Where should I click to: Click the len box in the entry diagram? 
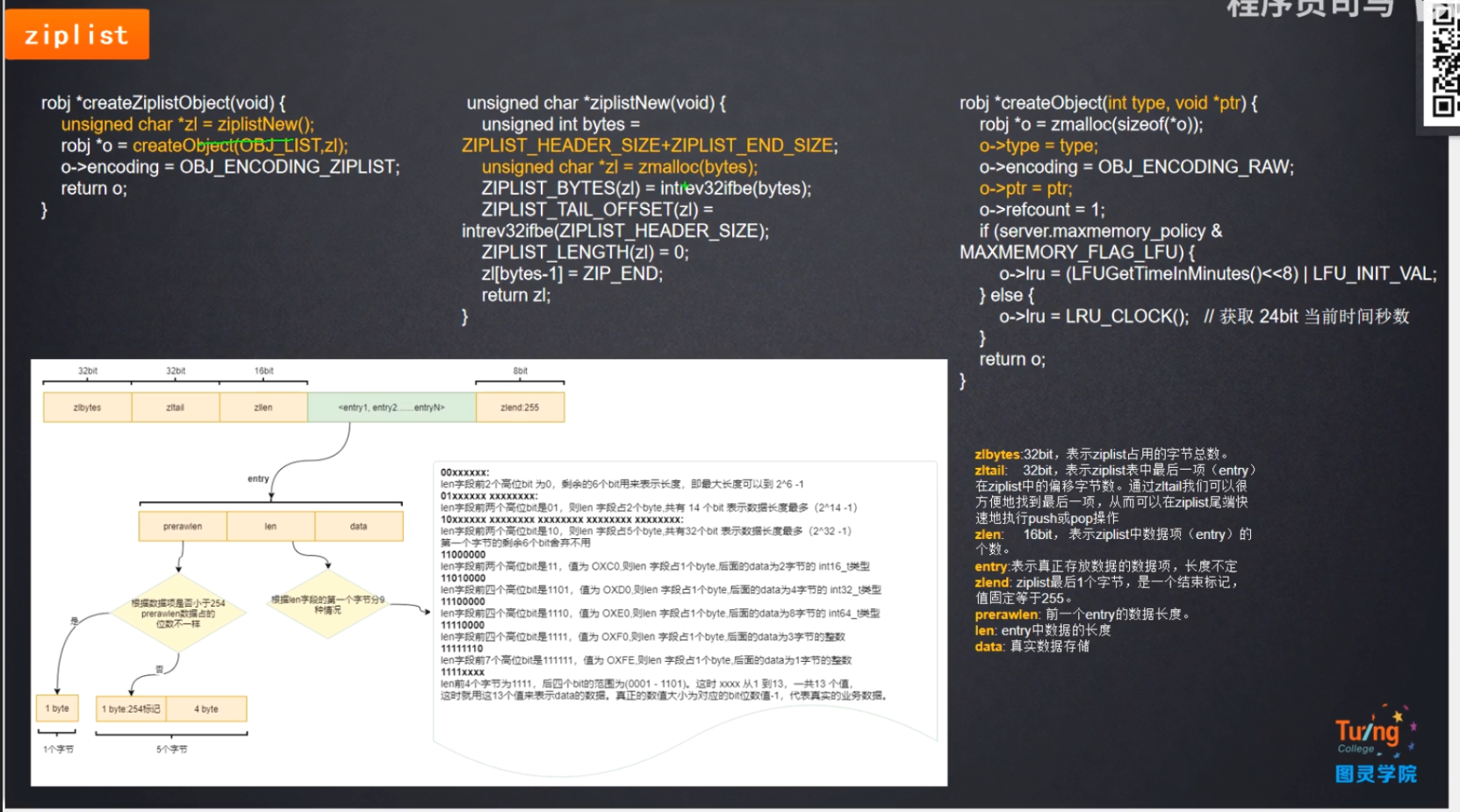[270, 527]
